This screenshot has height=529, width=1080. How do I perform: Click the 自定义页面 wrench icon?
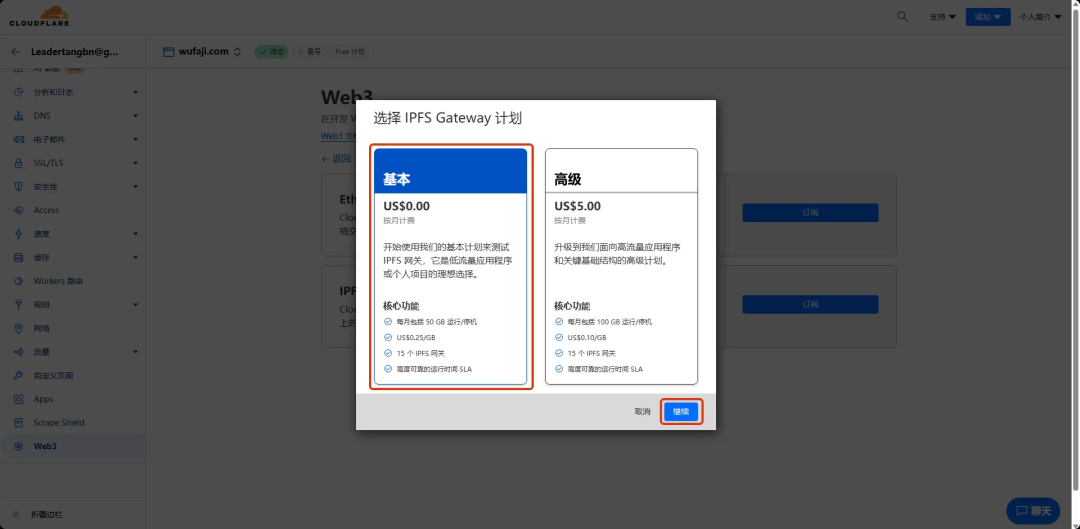[19, 375]
